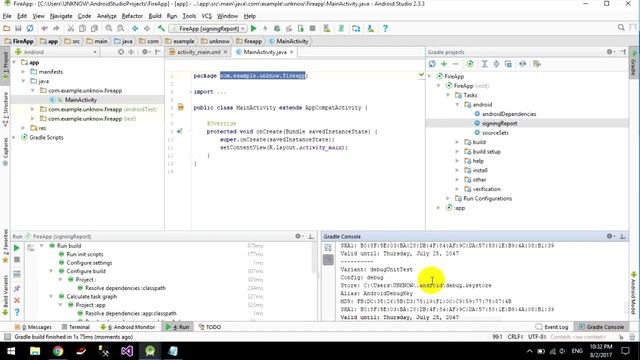640x360 pixels.
Task: Click the red Close X in Run panel
Action: [x=17, y=300]
